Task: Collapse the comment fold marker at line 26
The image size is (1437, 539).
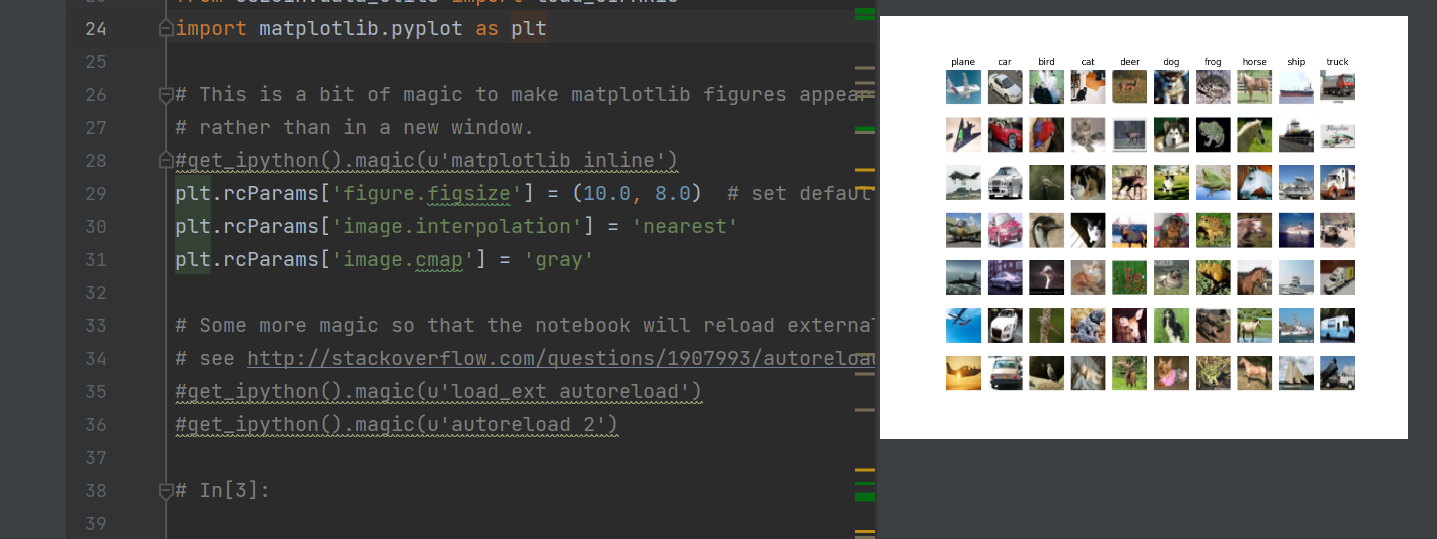Action: 166,95
